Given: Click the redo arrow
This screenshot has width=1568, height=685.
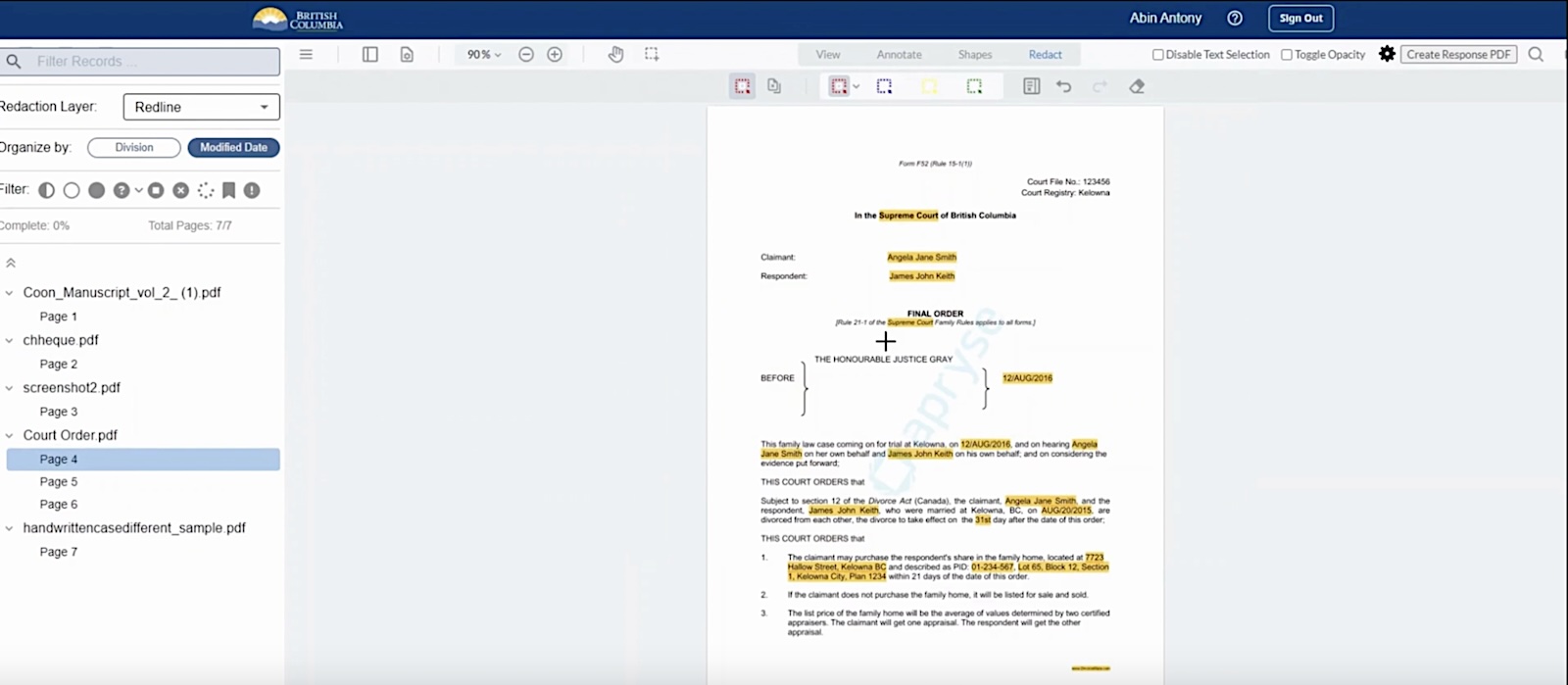Looking at the screenshot, I should coord(1100,86).
